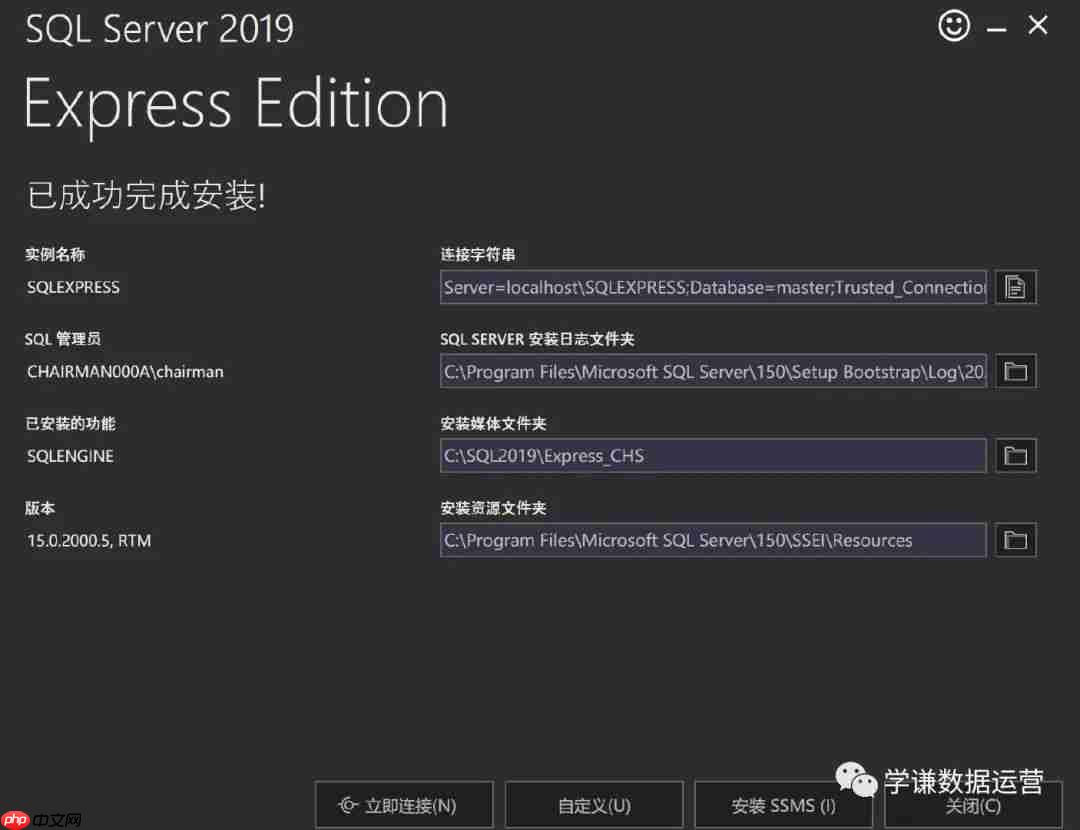The height and width of the screenshot is (830, 1080).
Task: Click the smiley feedback icon
Action: click(954, 26)
